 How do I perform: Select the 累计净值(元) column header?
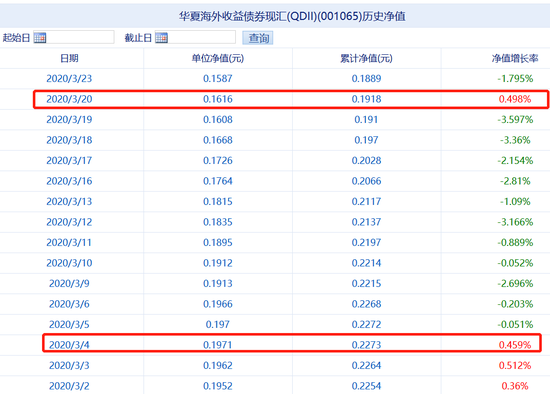click(366, 58)
